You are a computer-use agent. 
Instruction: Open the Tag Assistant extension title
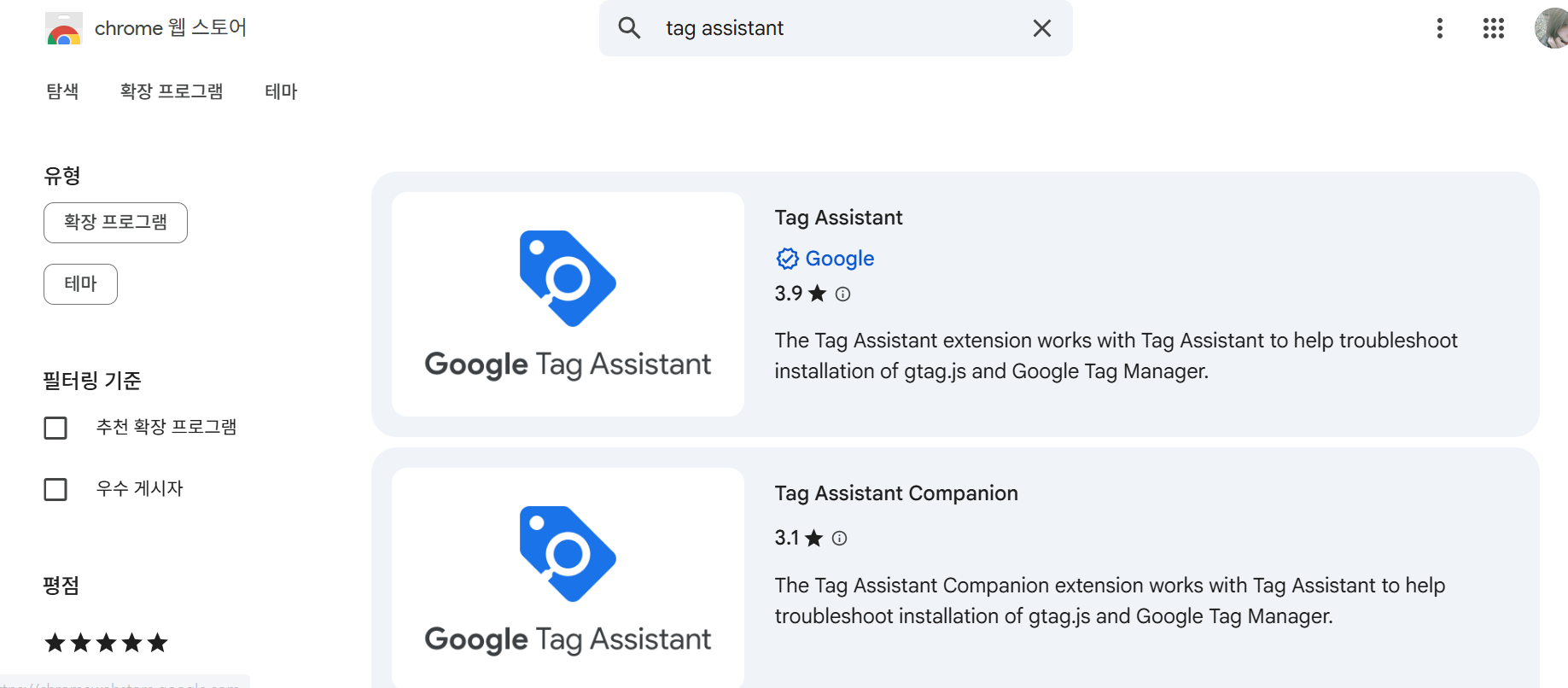point(838,218)
